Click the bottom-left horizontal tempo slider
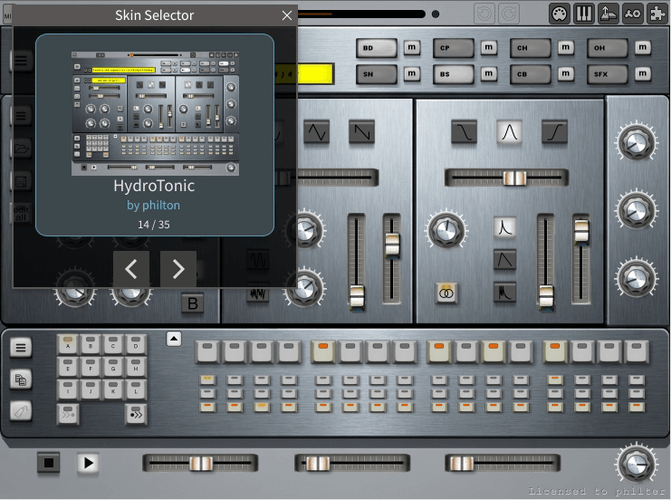Screen dimensions: 671x500 200,463
